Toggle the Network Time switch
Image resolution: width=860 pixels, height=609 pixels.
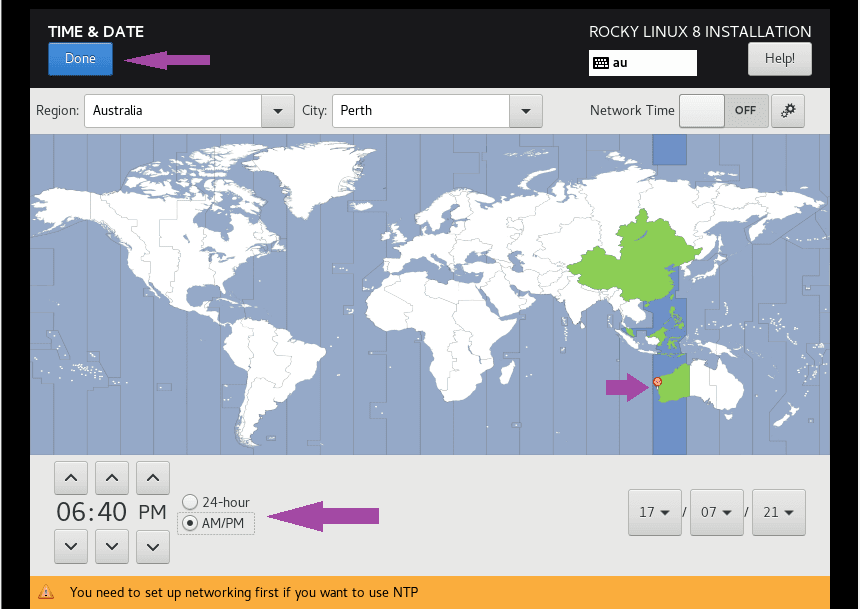point(723,111)
